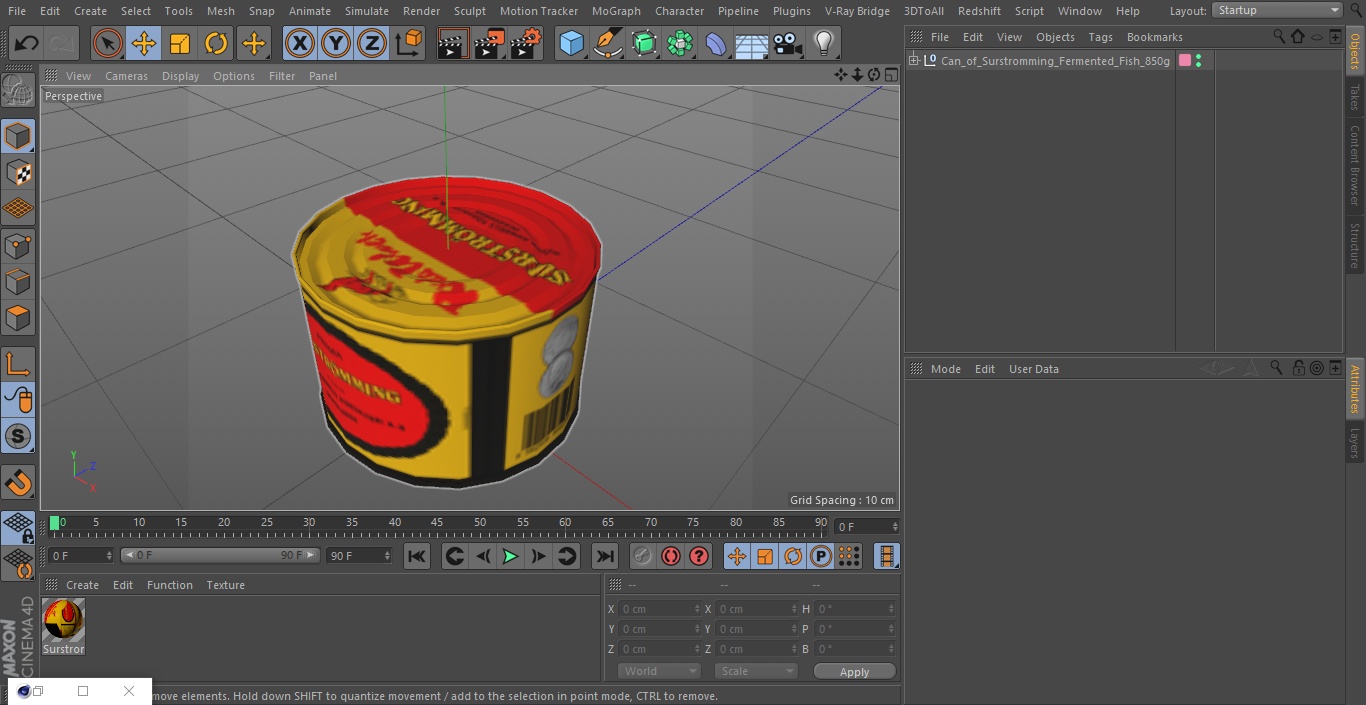
Task: Toggle Rotation keyframe recording
Action: coord(793,556)
